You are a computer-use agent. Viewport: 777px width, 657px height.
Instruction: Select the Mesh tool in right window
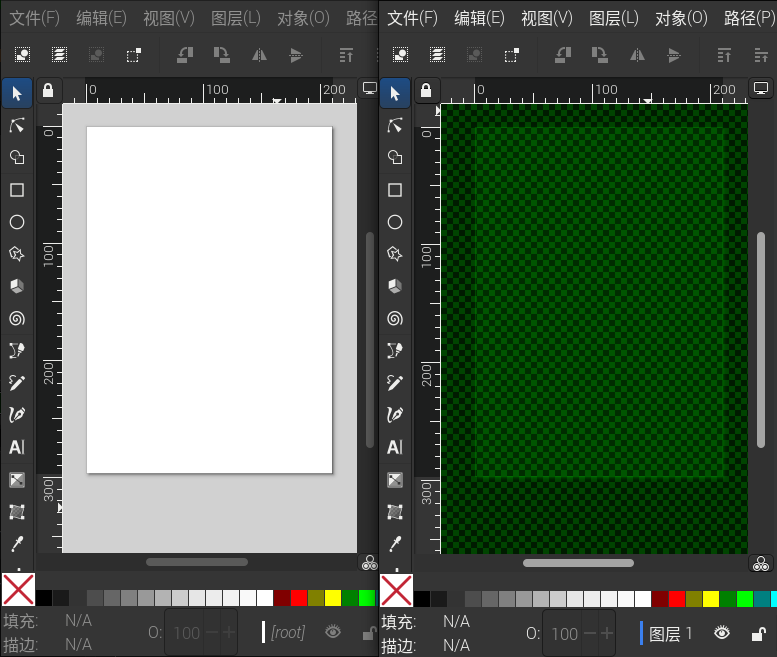point(395,512)
